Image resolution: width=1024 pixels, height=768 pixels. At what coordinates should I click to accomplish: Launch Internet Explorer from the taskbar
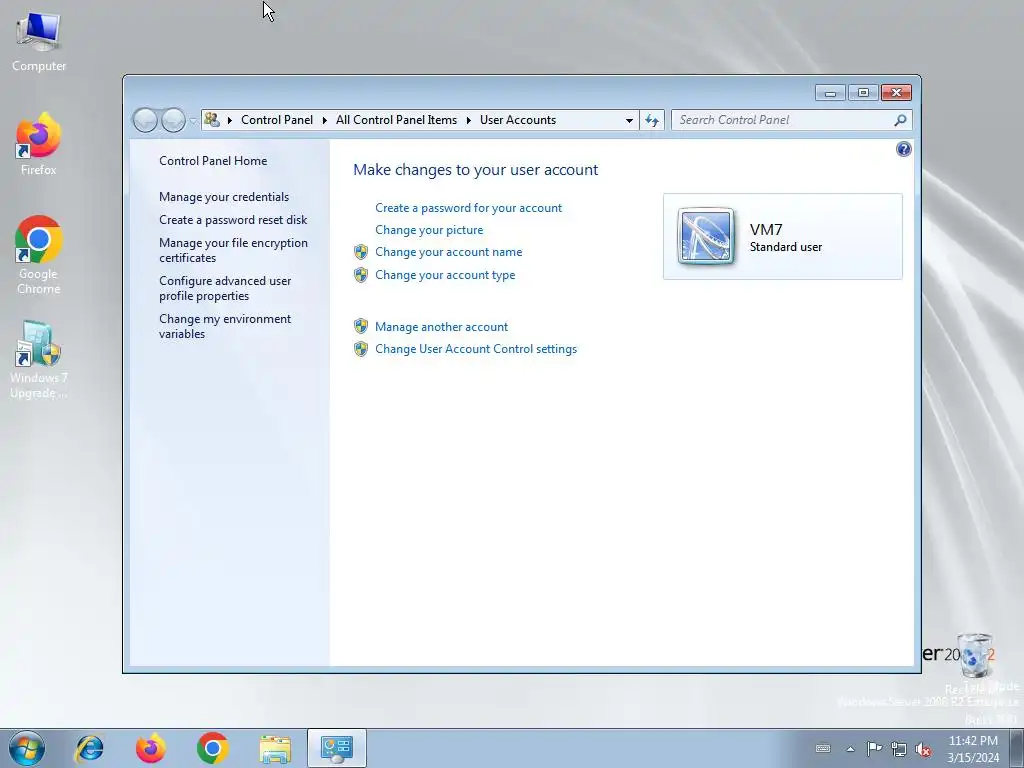point(89,748)
